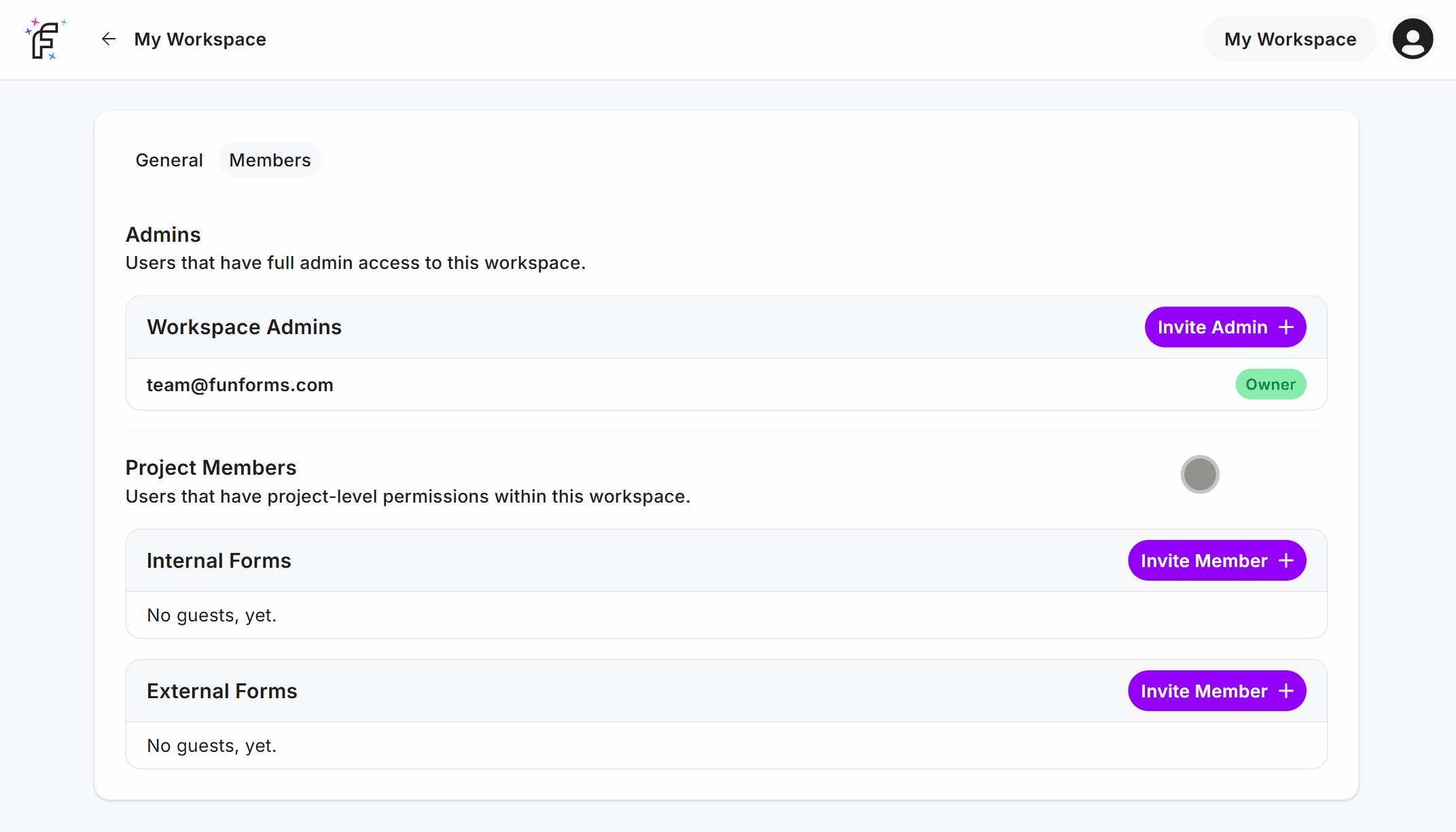Click the Fun Forms logo icon
Image resolution: width=1456 pixels, height=832 pixels.
coord(46,39)
